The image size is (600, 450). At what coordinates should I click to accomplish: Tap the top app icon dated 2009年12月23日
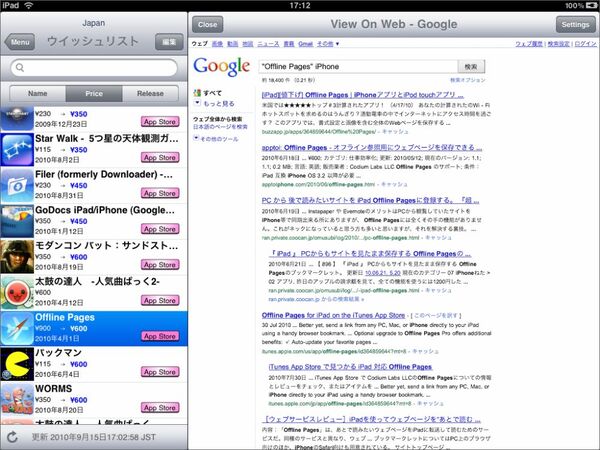click(17, 119)
